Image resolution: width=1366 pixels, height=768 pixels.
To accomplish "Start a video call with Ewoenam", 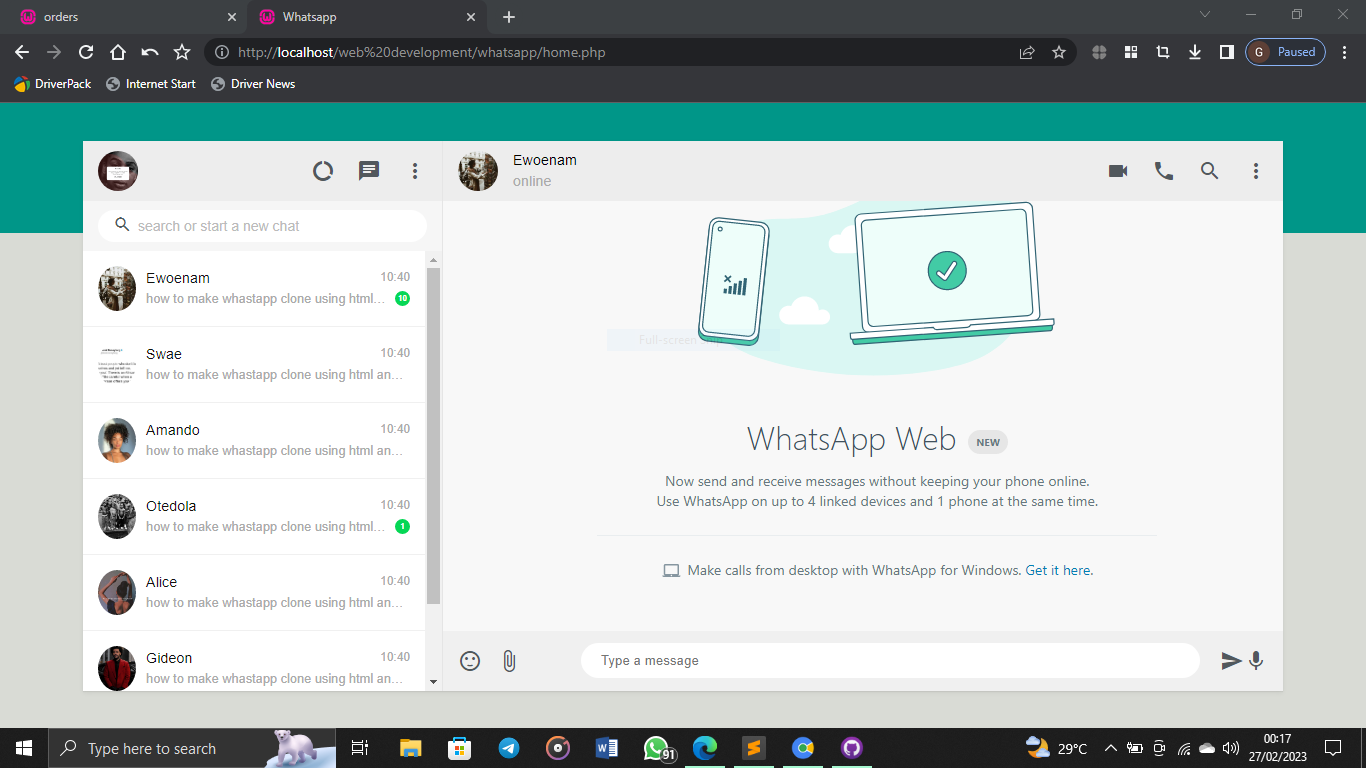I will [1117, 170].
